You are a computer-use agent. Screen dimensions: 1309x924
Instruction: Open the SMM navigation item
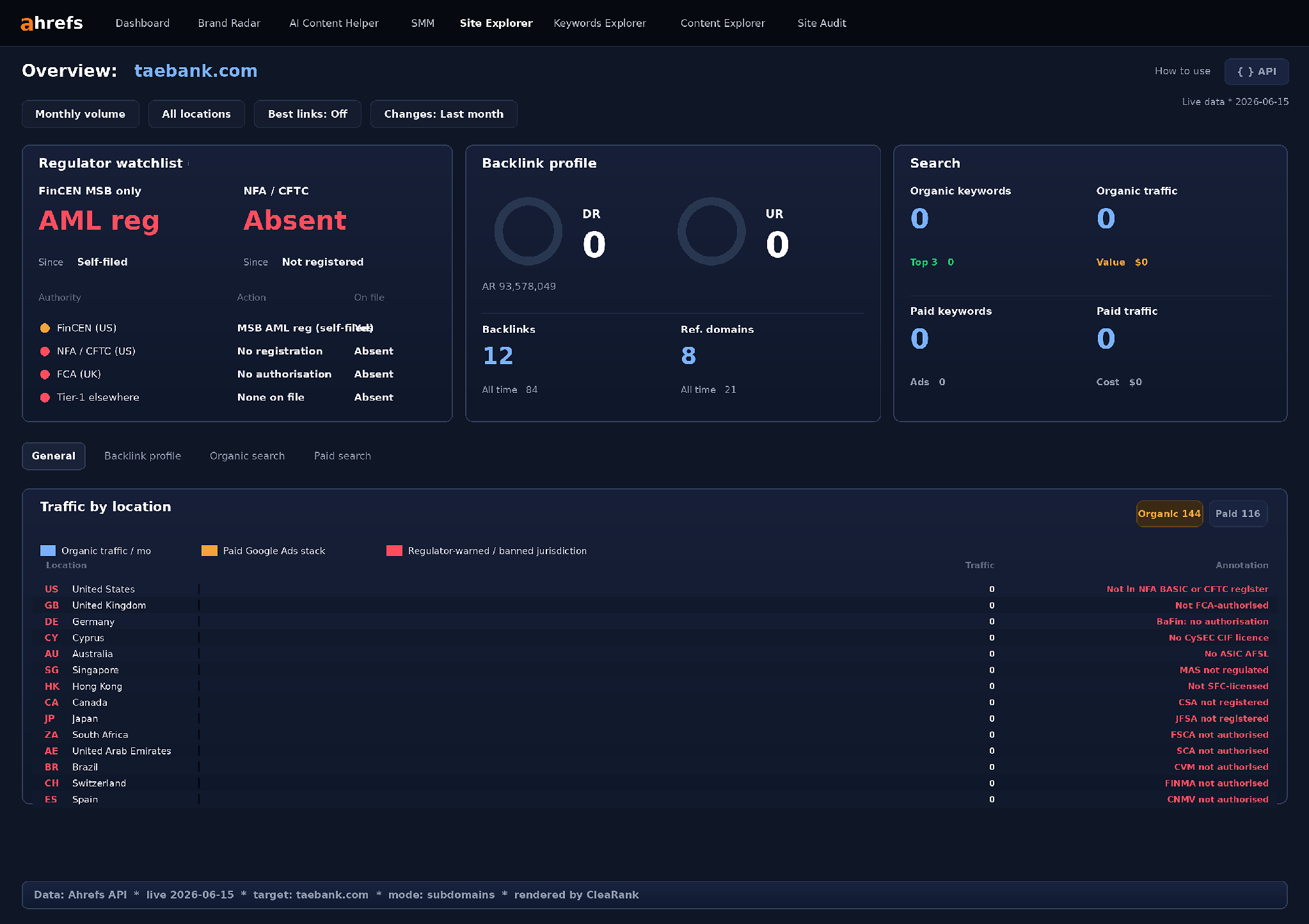click(423, 23)
